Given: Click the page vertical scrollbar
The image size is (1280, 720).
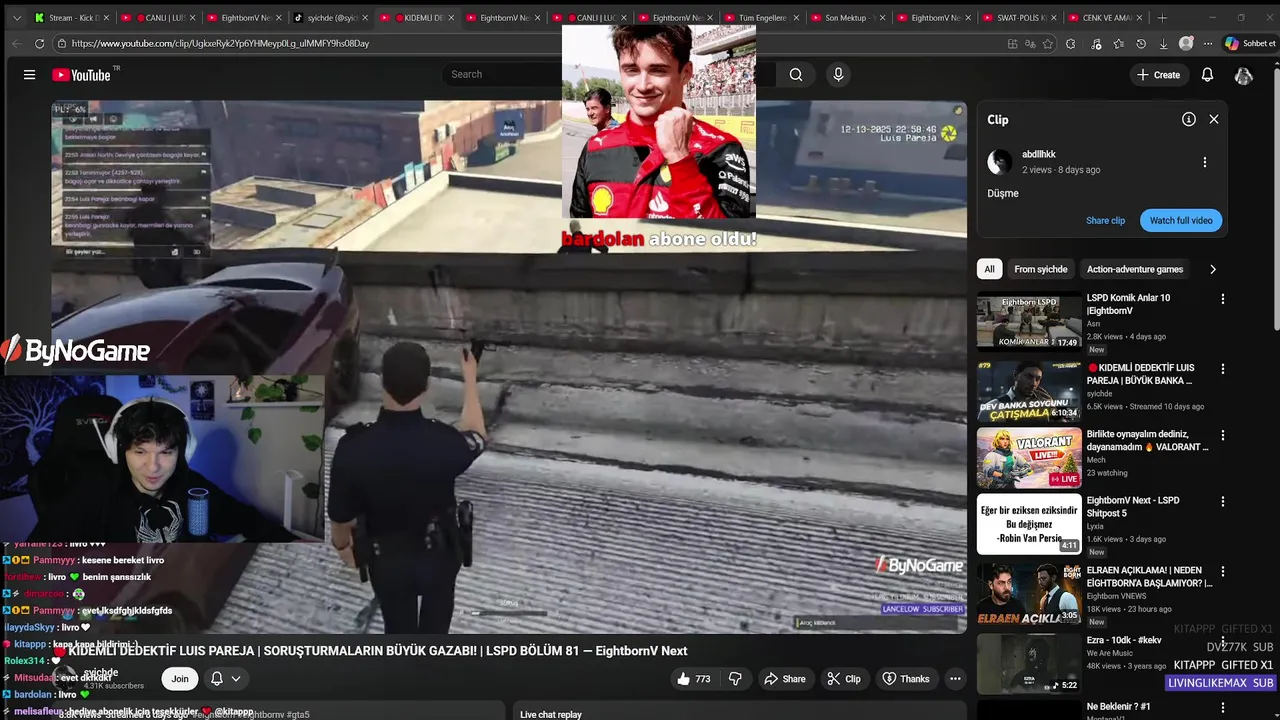Looking at the screenshot, I should (1275, 200).
